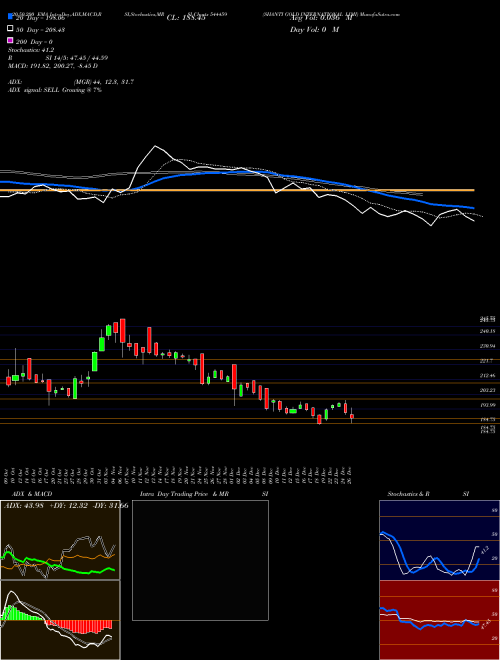
Task: Click the 'Stochastics: 41.2' readout
Action: point(29,50)
